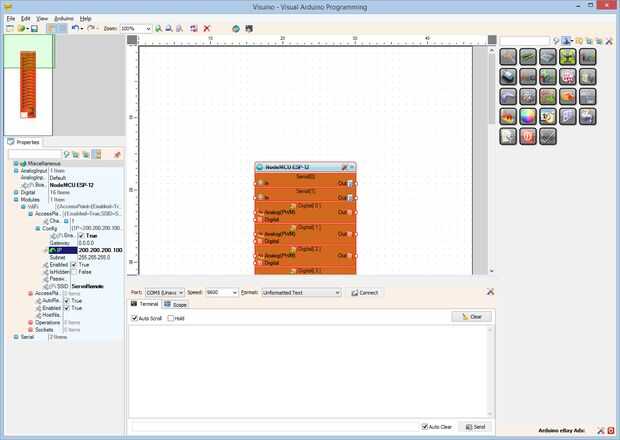Redo the action via the toolbar arrow
The width and height of the screenshot is (620, 440).
(91, 28)
